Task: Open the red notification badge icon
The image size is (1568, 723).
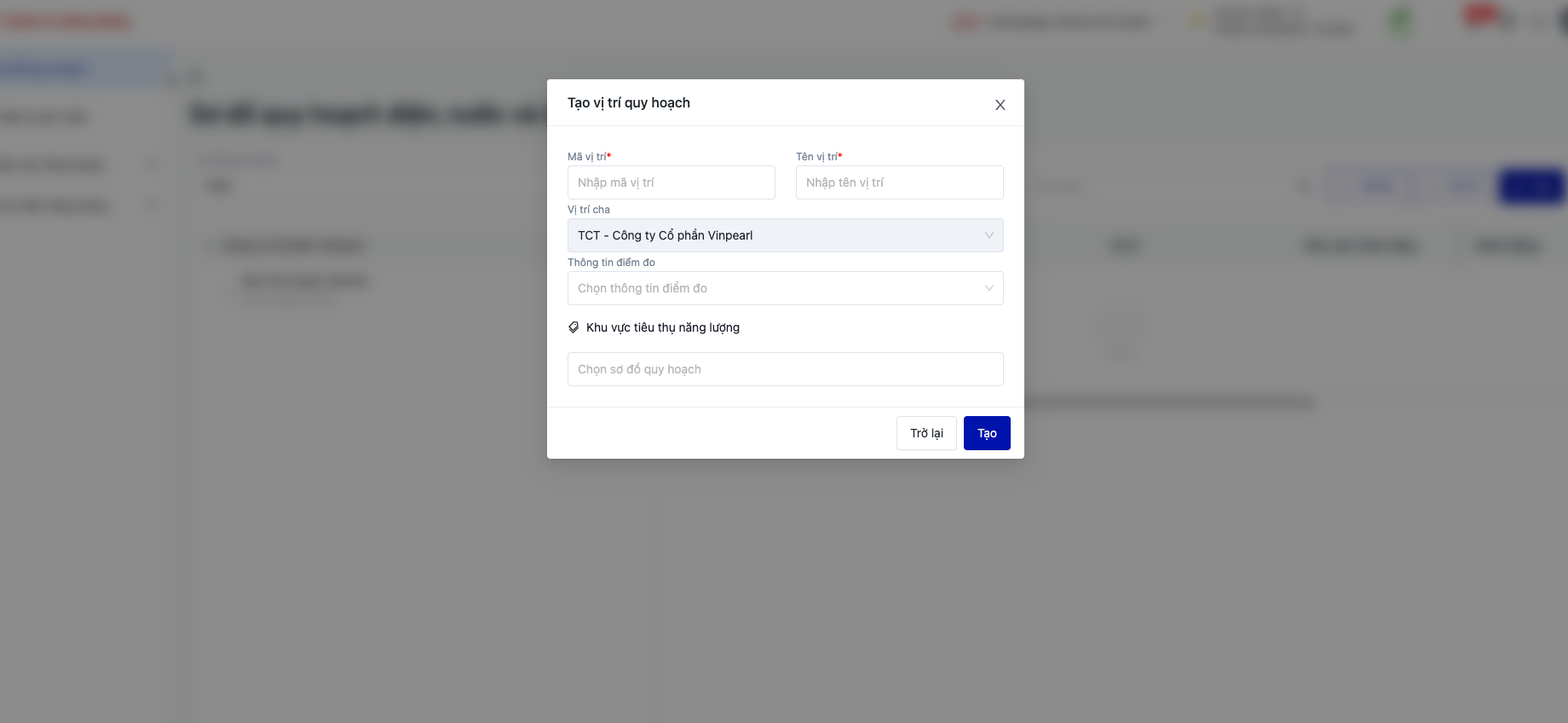Action: click(x=1480, y=14)
